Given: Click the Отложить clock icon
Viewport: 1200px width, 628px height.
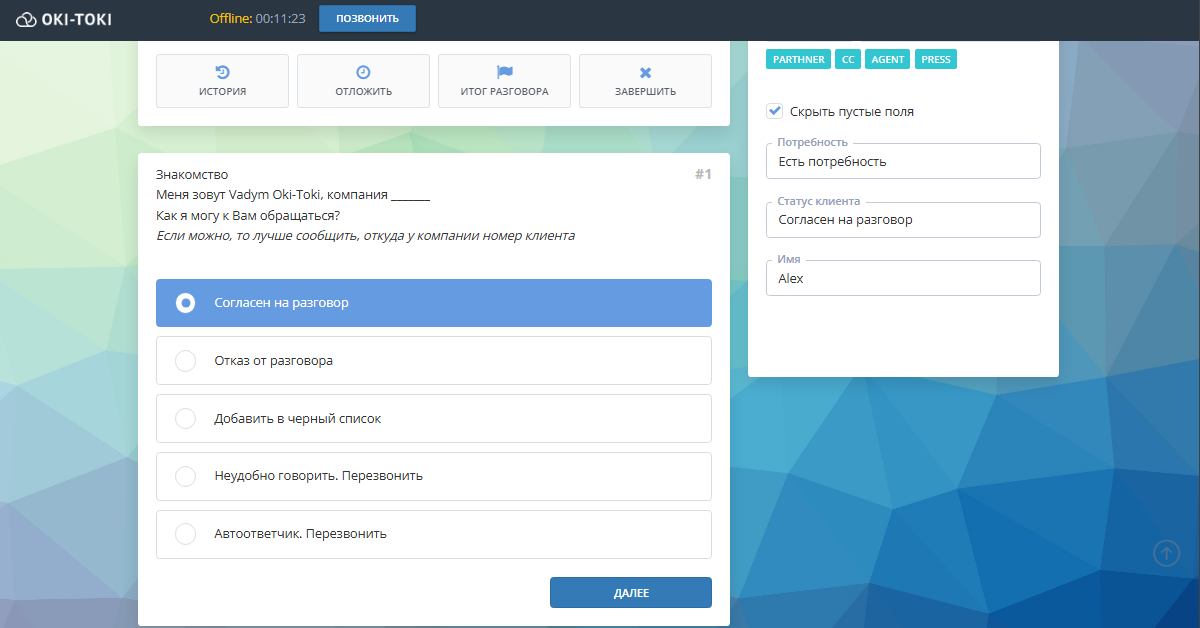Looking at the screenshot, I should click(x=363, y=72).
